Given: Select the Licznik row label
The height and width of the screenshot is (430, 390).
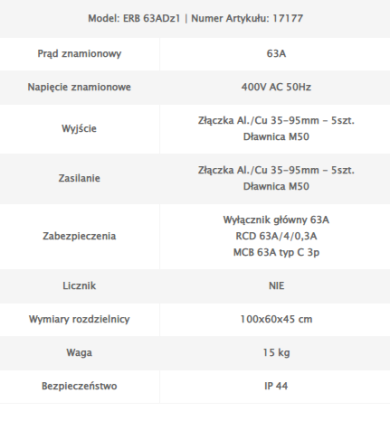Looking at the screenshot, I should coord(79,286).
